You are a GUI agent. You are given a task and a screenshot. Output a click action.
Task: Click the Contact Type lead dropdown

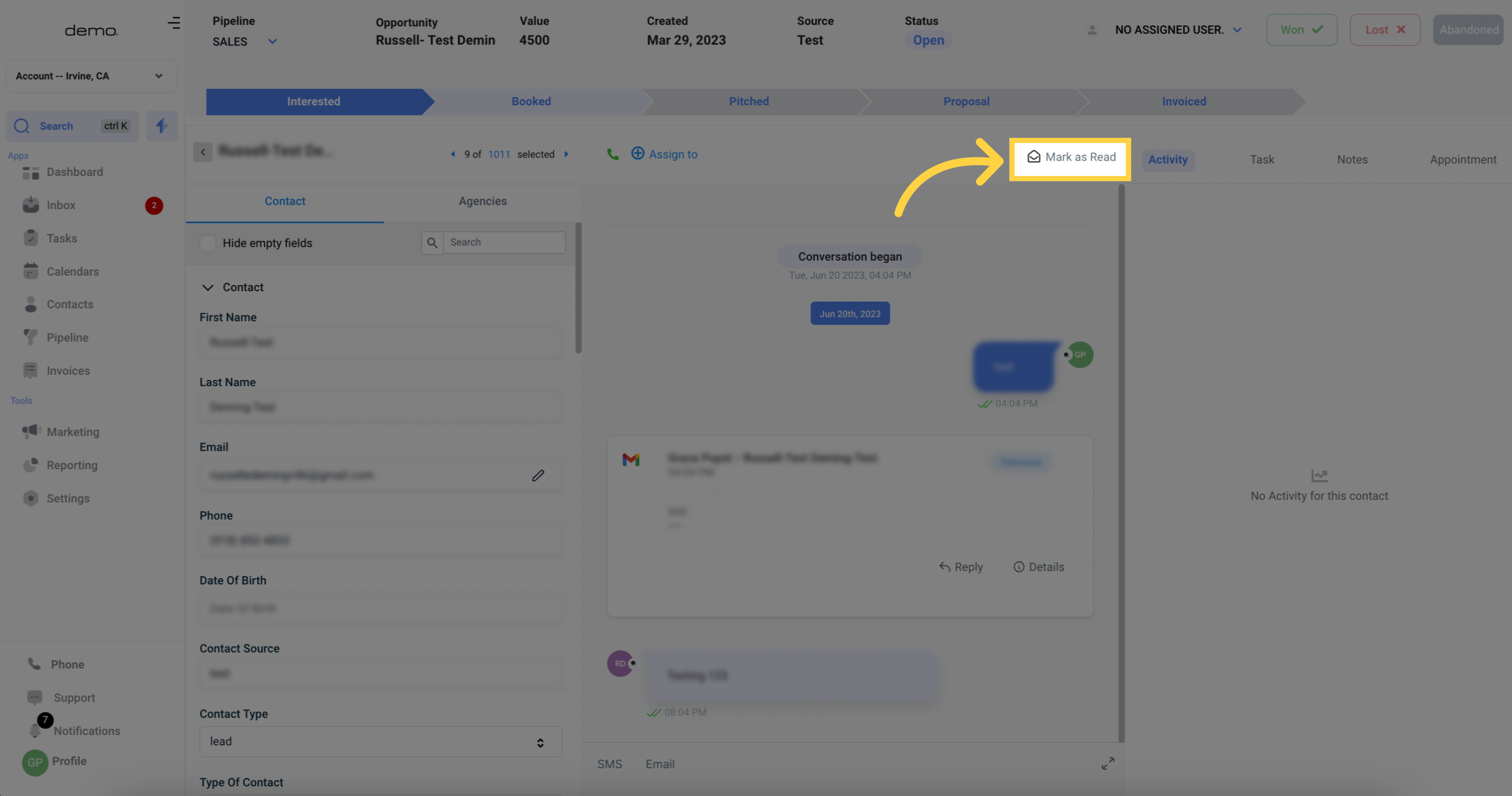point(378,742)
